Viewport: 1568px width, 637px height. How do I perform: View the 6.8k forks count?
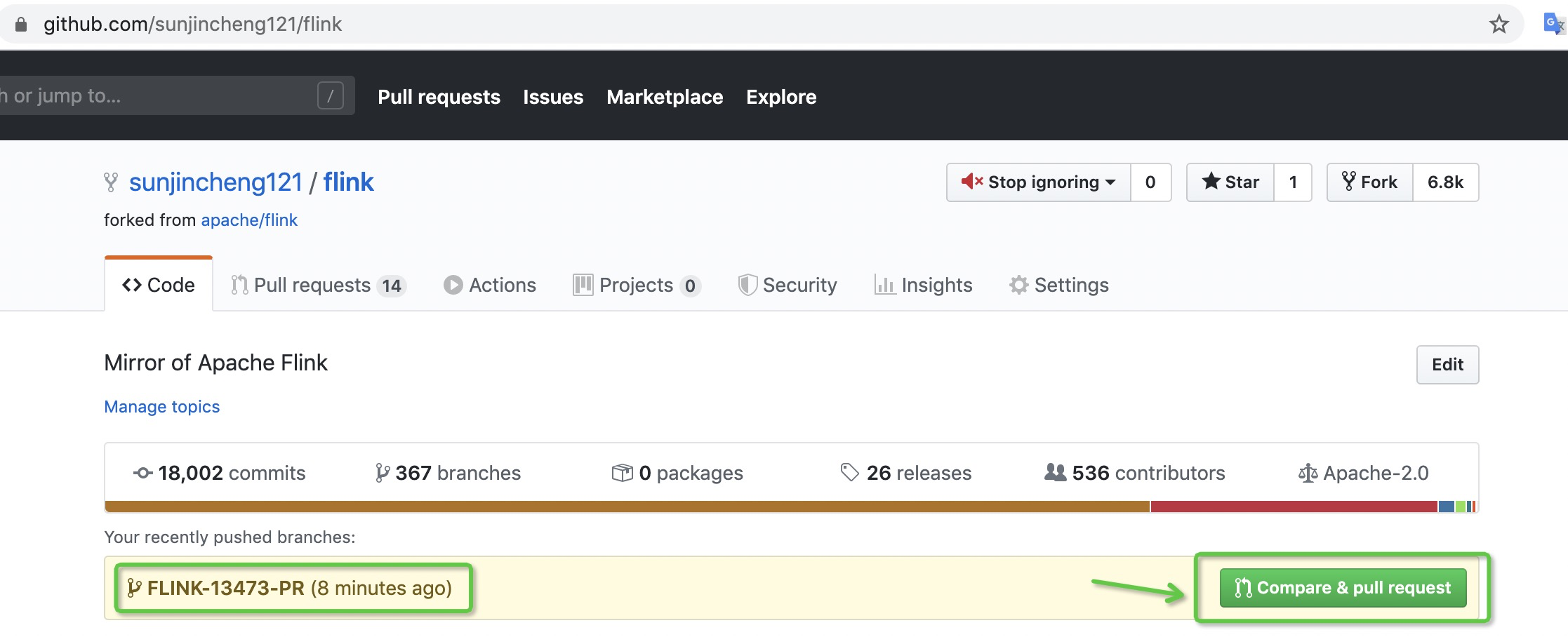(x=1446, y=182)
